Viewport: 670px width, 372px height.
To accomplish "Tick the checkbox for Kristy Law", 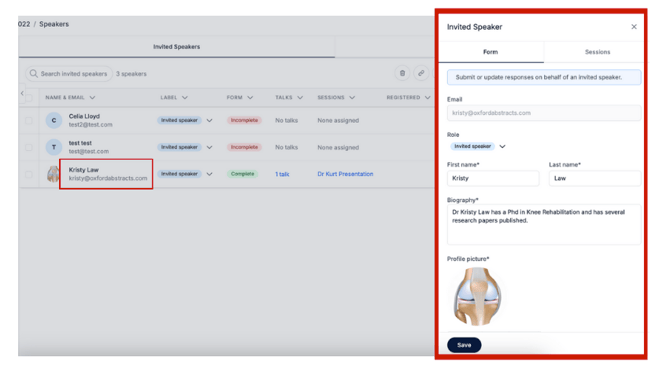I will (29, 174).
